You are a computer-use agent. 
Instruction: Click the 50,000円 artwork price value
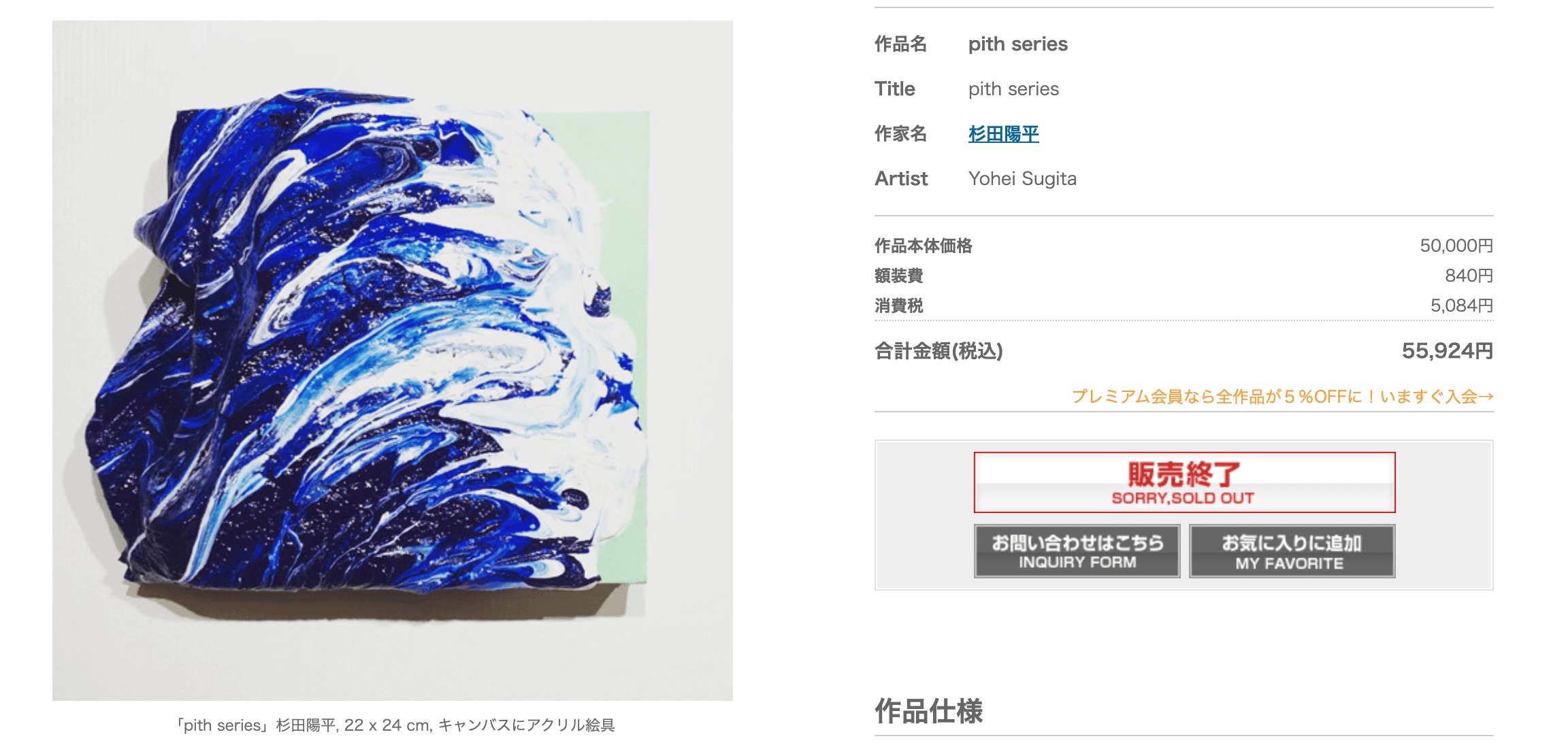point(1456,246)
